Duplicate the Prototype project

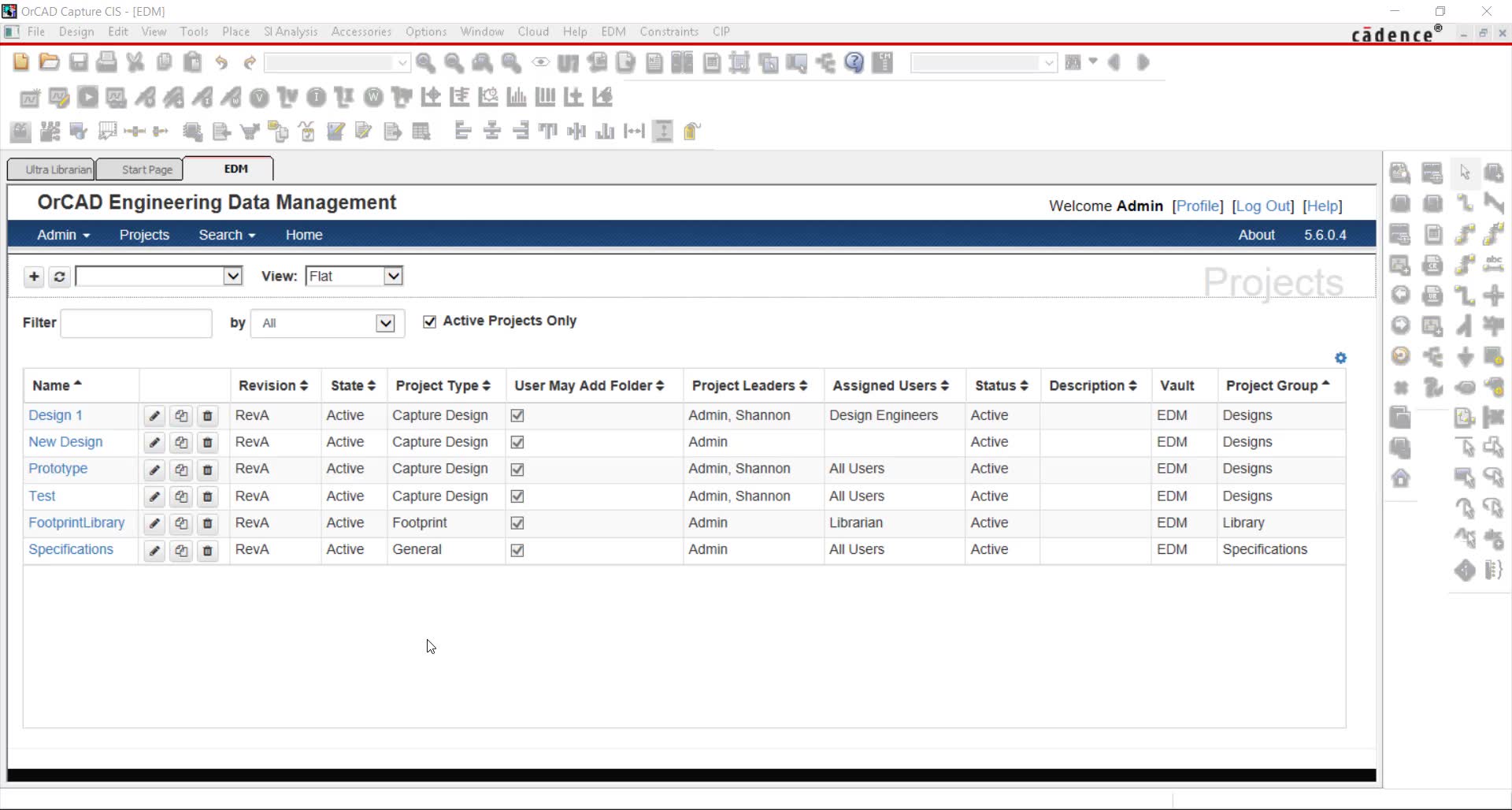tap(181, 470)
